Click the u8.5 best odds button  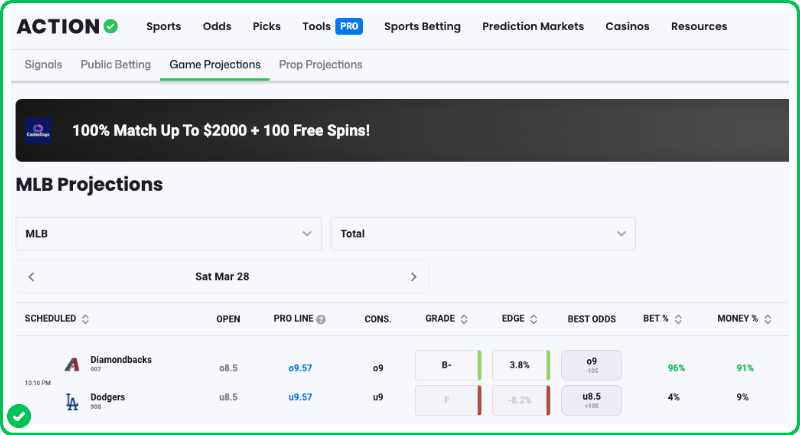(591, 400)
